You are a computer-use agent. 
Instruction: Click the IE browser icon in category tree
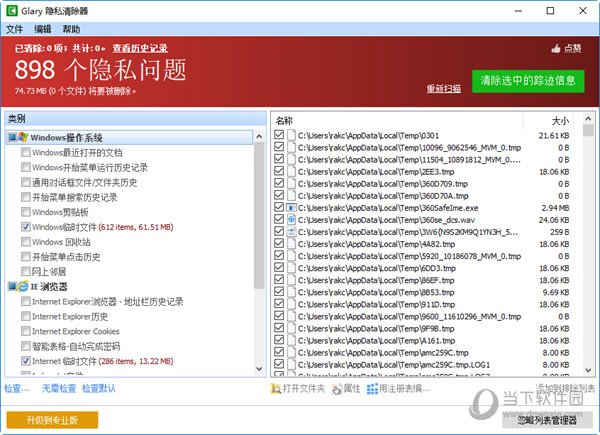[x=23, y=286]
